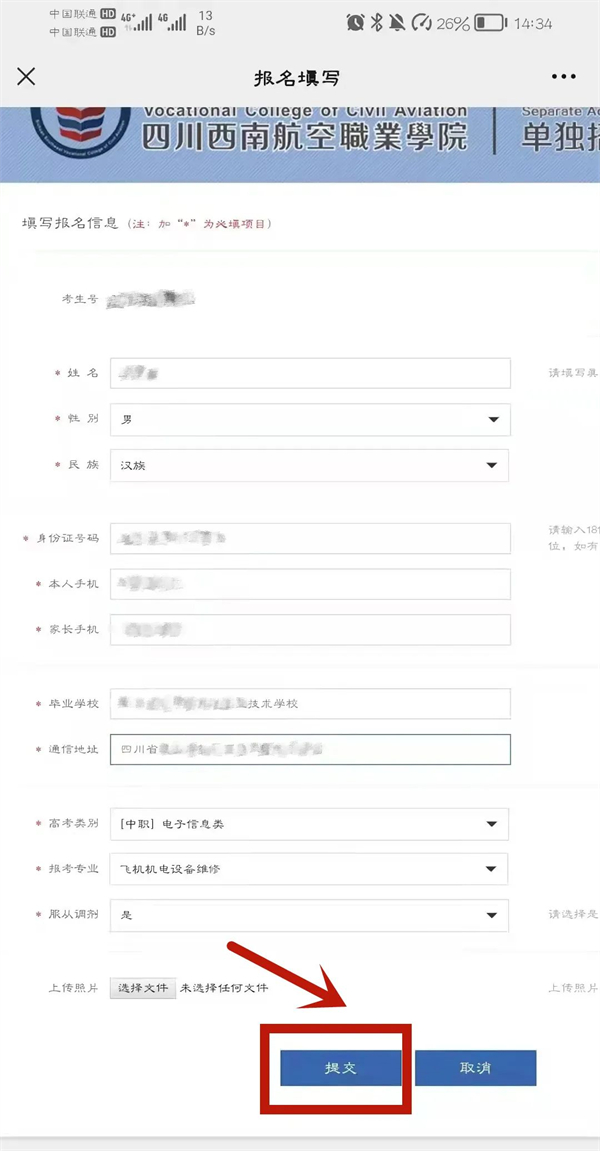Screen dimensions: 600x1151
Task: Tap the alarm clock status icon
Action: click(x=355, y=23)
